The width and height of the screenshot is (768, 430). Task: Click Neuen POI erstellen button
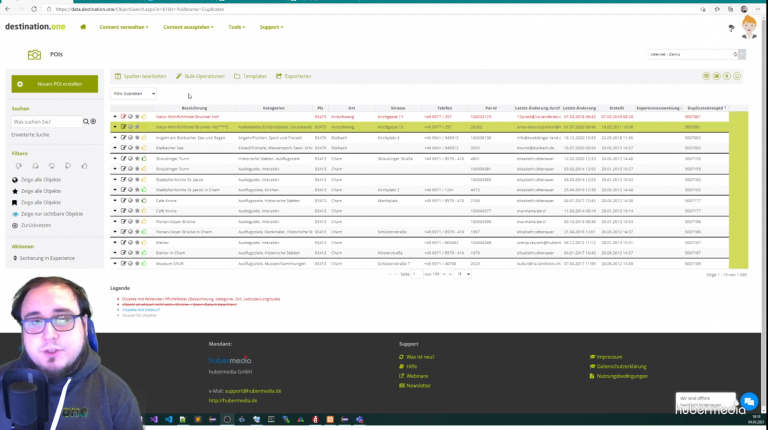(55, 84)
